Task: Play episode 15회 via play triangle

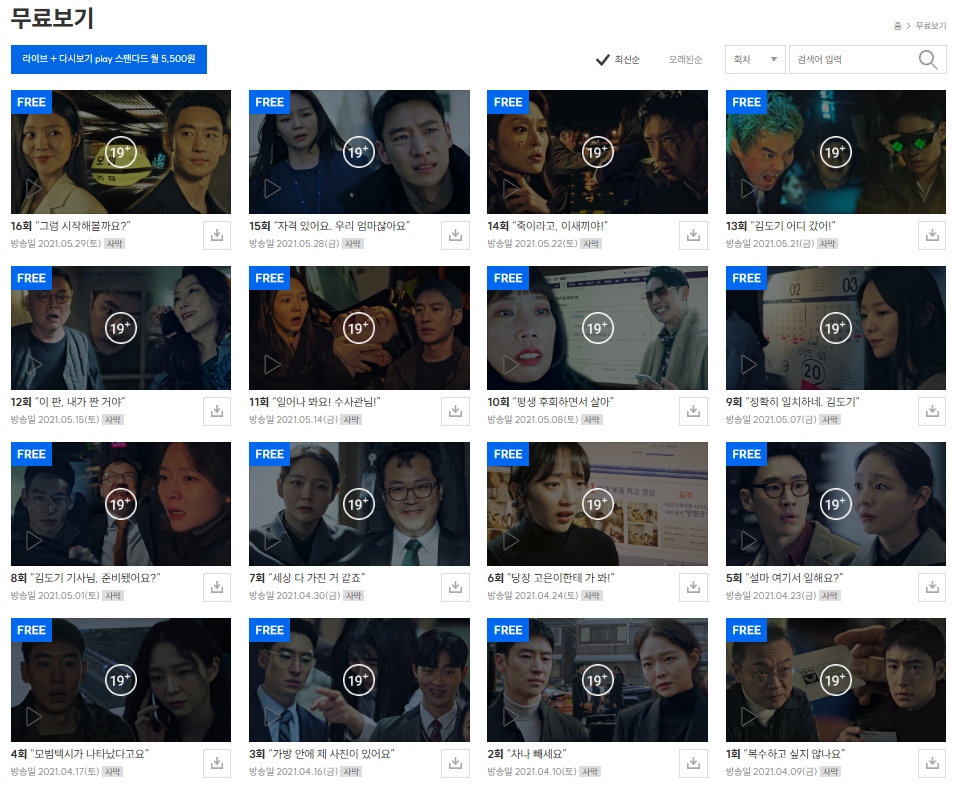Action: click(272, 188)
